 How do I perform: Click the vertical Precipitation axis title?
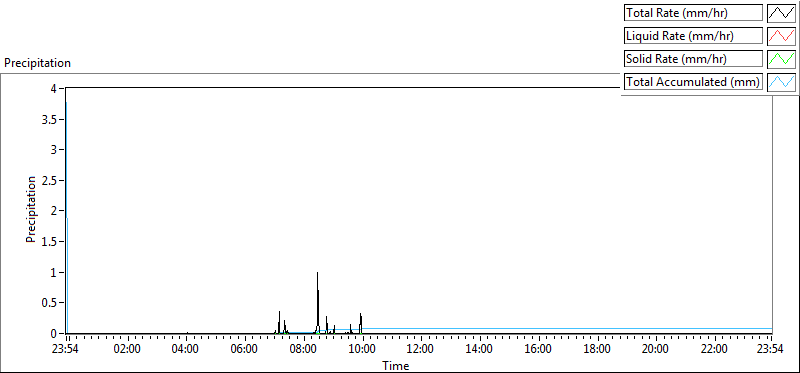pyautogui.click(x=31, y=209)
